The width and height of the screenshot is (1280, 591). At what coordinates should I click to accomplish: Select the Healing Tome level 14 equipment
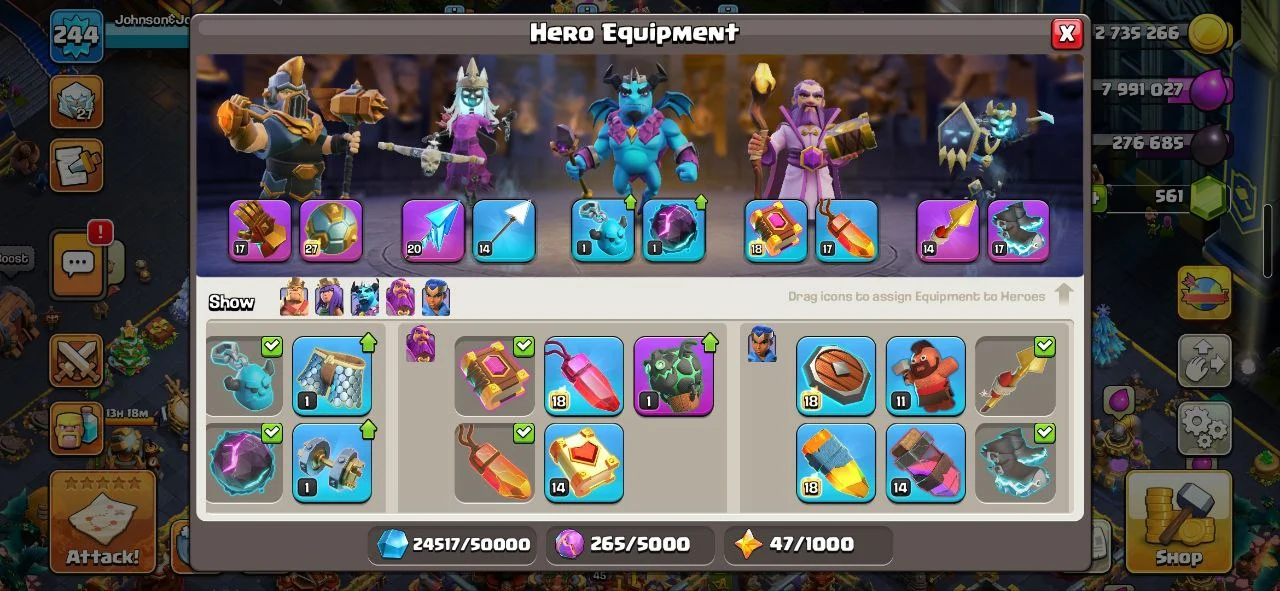tap(584, 462)
